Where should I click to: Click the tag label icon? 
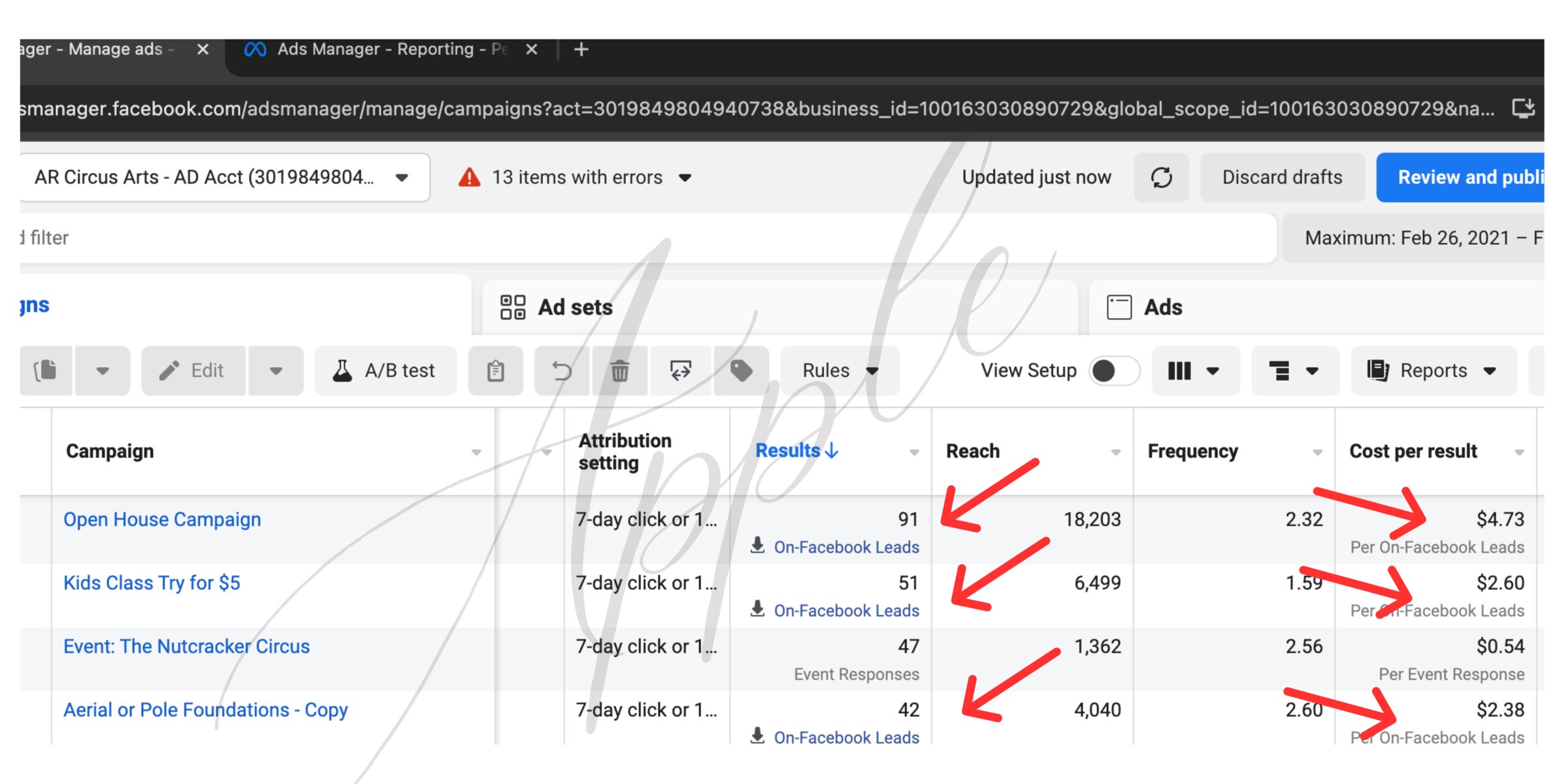741,370
